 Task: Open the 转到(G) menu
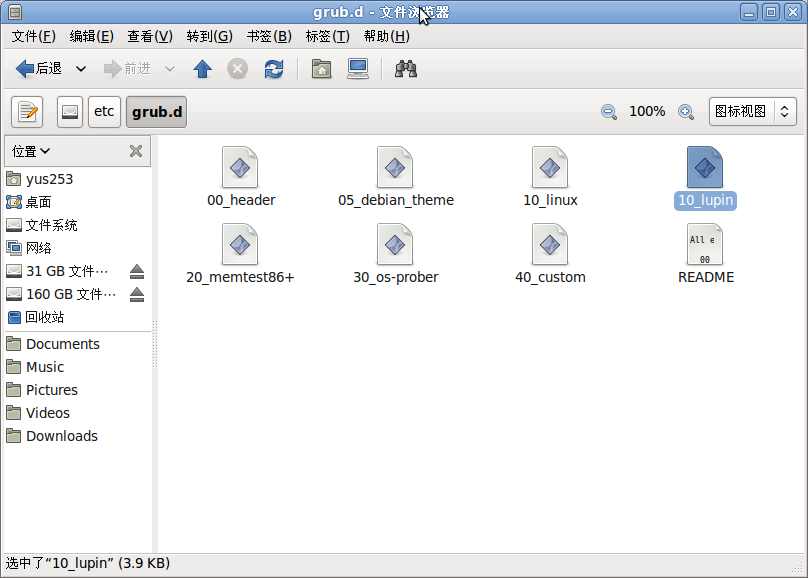pos(209,36)
